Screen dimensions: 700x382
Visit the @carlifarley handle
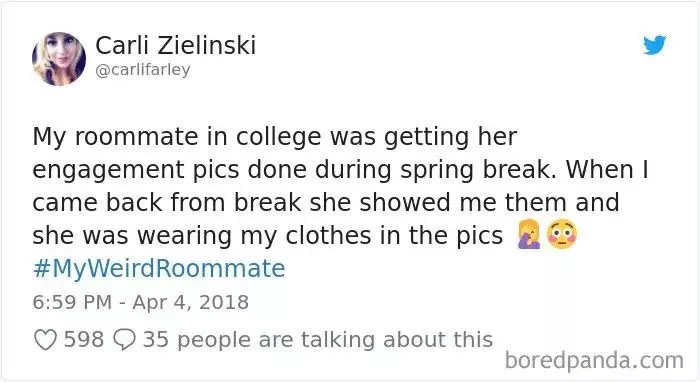pos(143,70)
